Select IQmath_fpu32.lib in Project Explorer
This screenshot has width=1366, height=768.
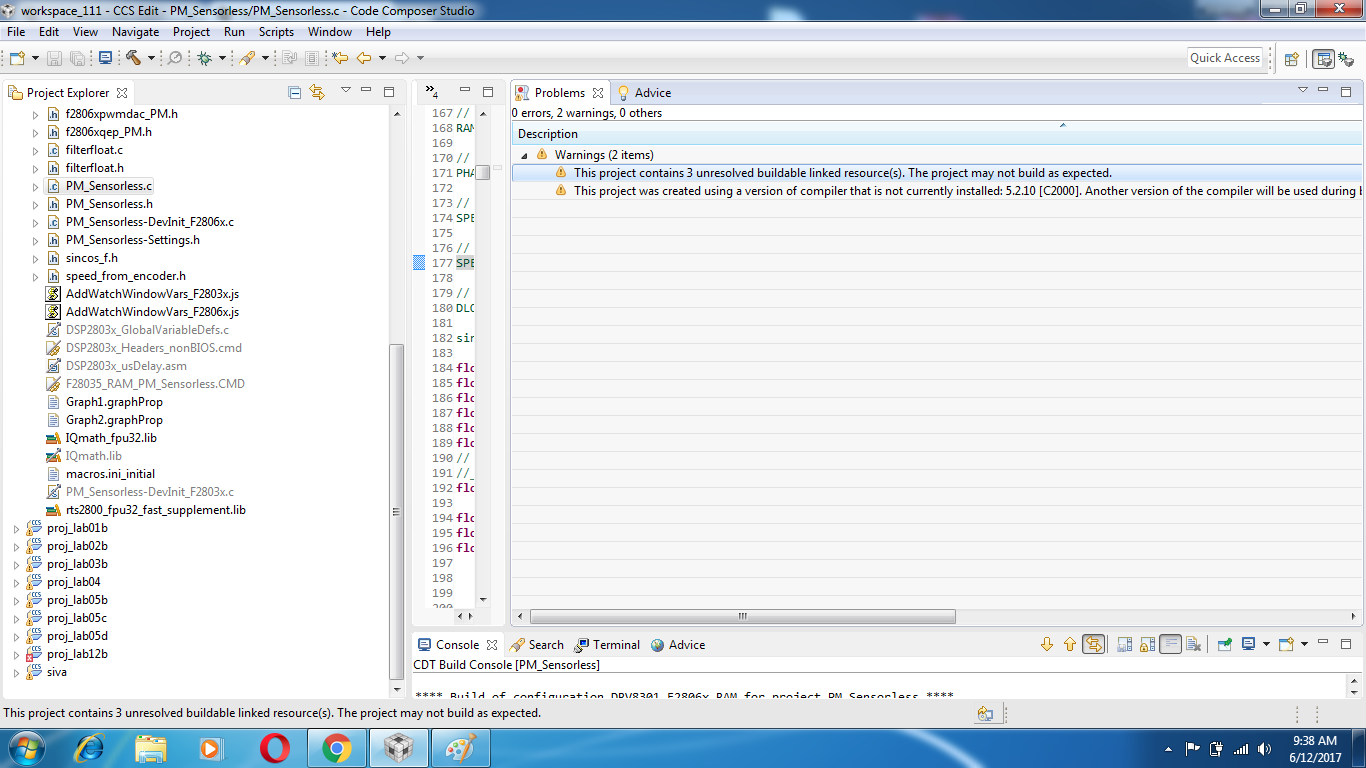tap(111, 438)
